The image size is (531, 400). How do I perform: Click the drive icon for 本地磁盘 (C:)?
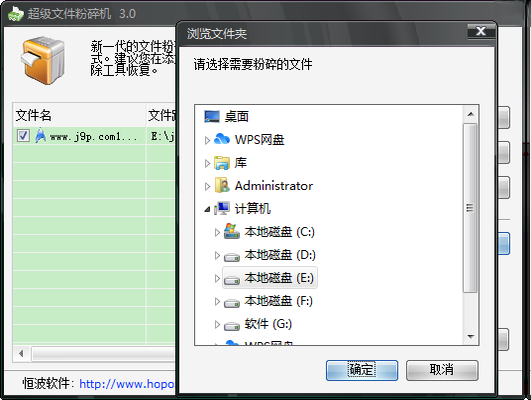[x=232, y=231]
